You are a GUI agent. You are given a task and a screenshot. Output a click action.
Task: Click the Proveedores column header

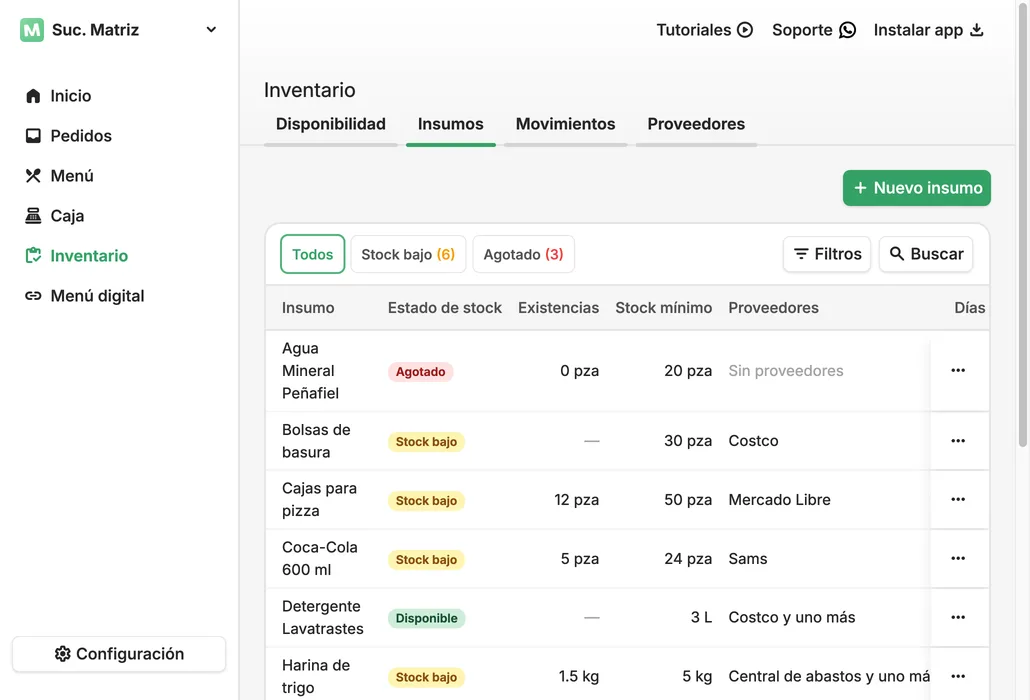coord(773,308)
